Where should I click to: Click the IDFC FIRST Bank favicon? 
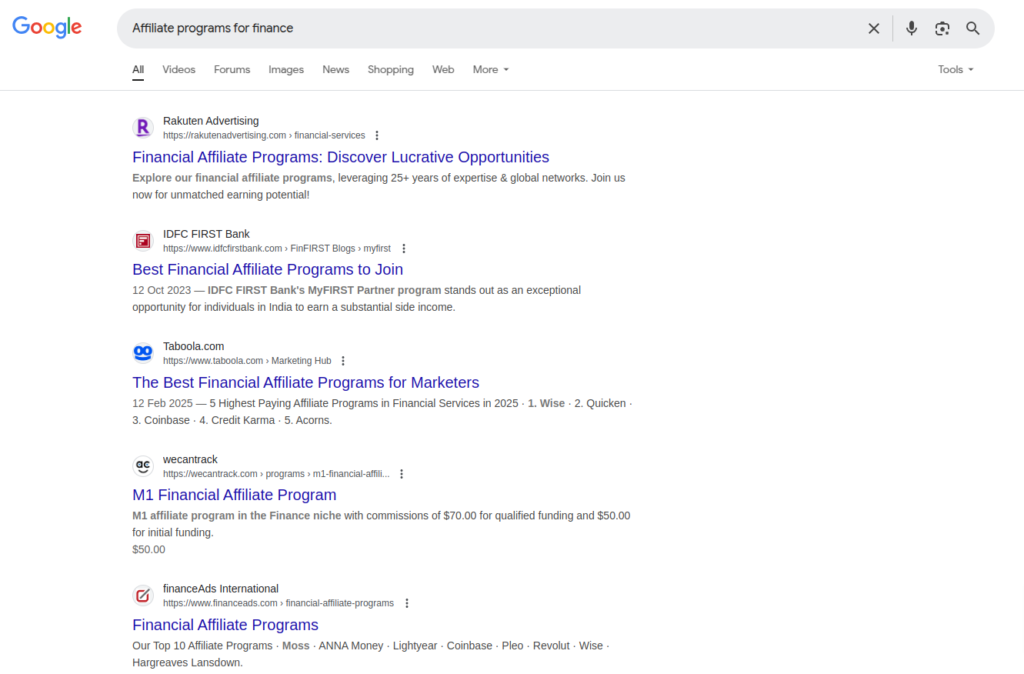pyautogui.click(x=142, y=241)
